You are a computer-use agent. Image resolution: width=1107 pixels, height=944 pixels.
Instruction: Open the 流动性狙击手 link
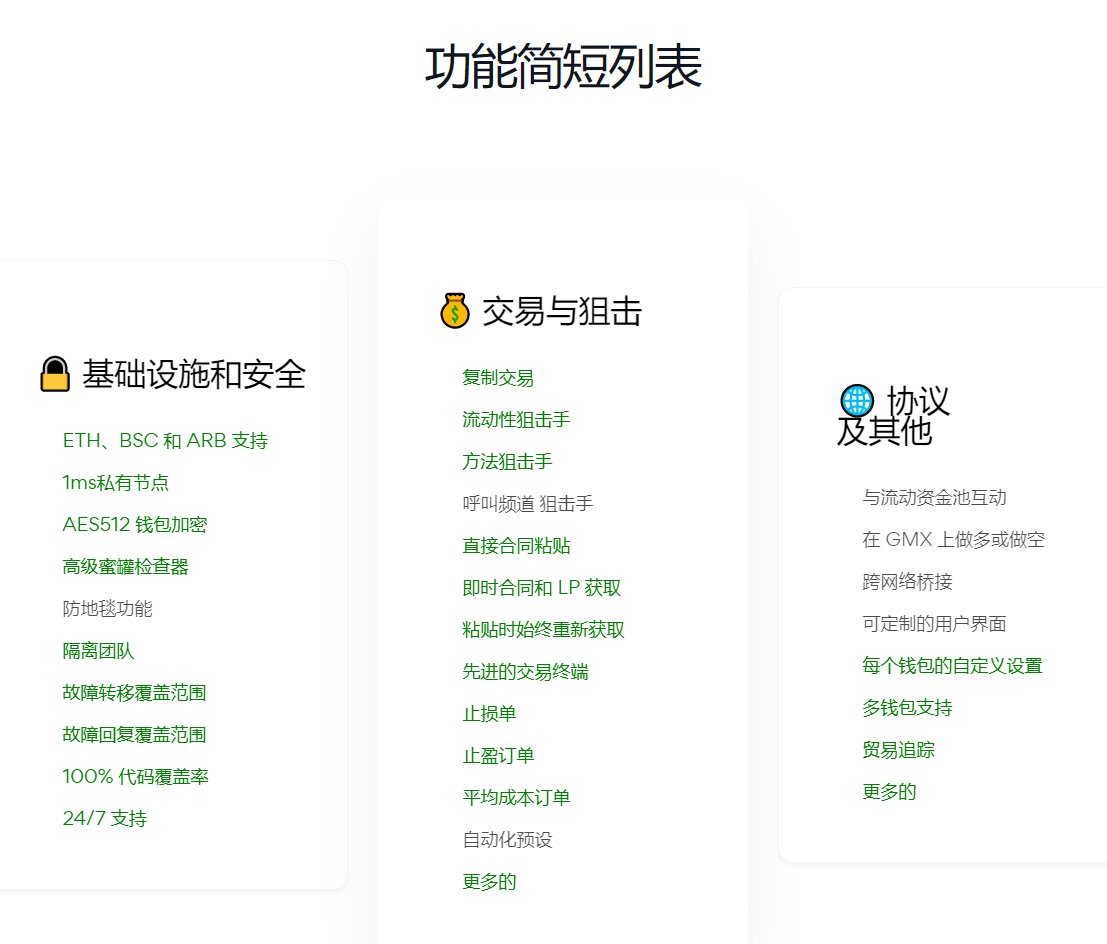516,419
